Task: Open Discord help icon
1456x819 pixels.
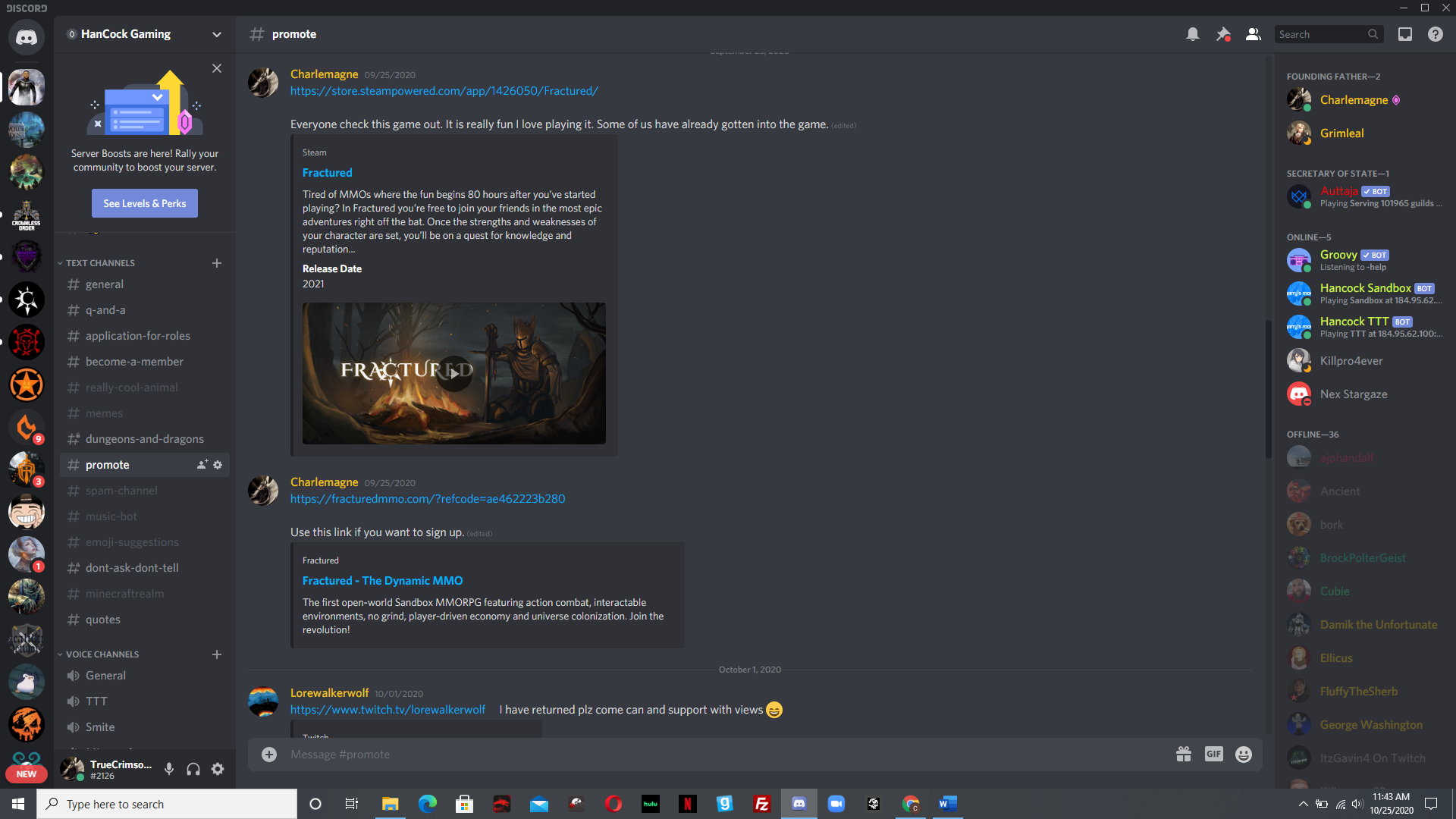Action: pos(1436,34)
